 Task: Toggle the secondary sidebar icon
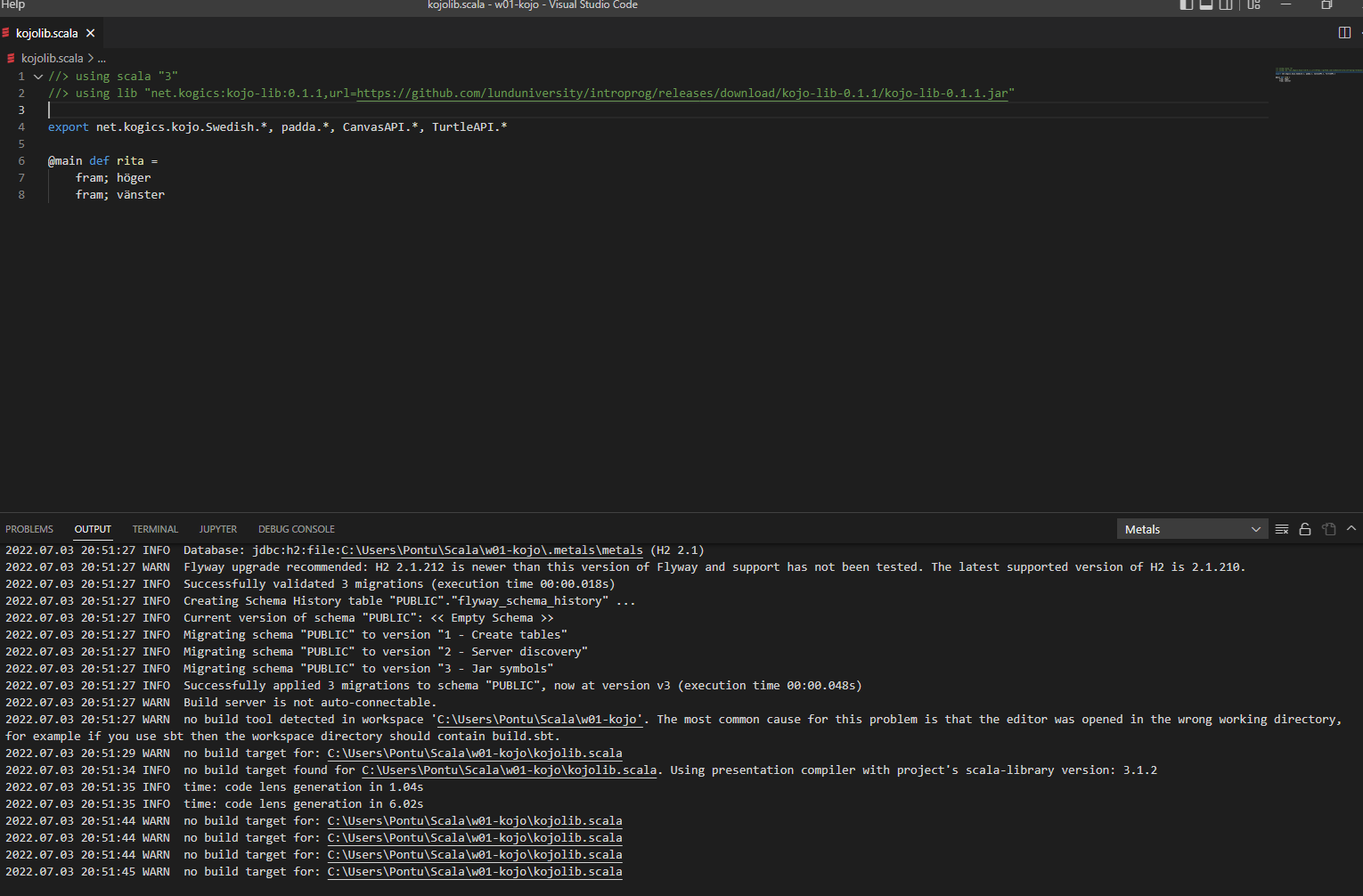click(x=1226, y=4)
